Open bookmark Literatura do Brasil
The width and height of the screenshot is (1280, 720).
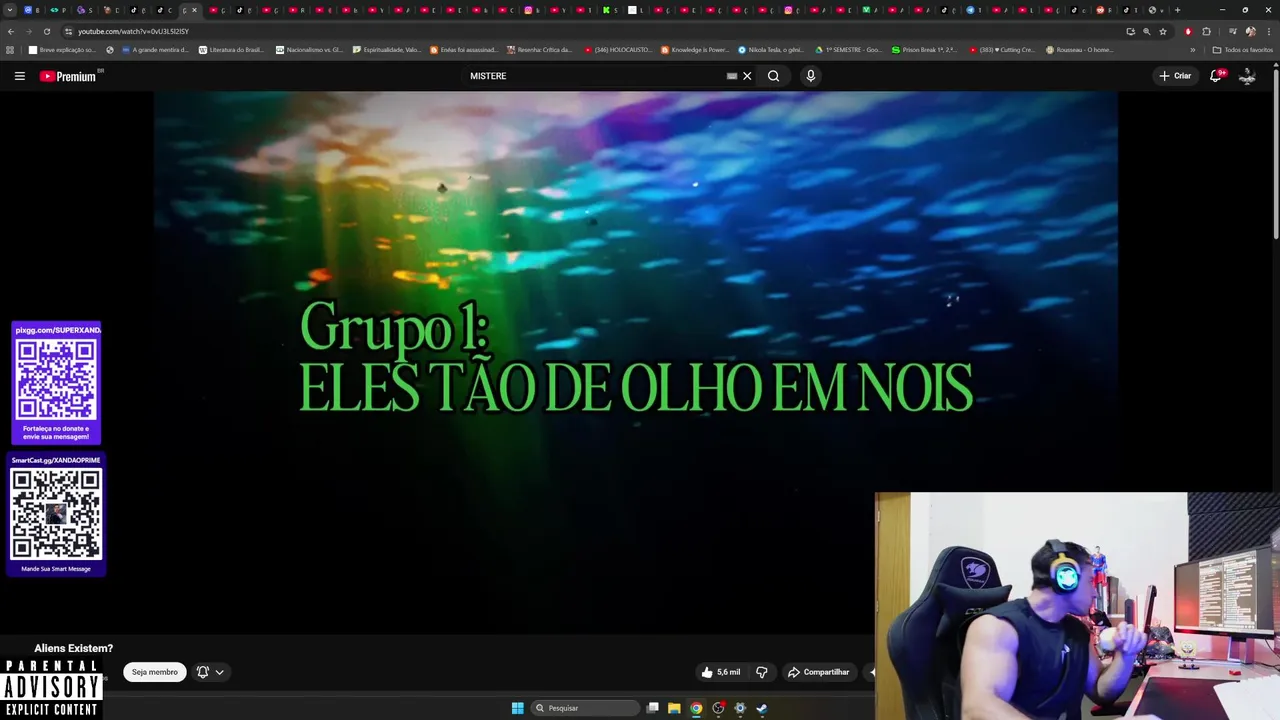pos(232,49)
